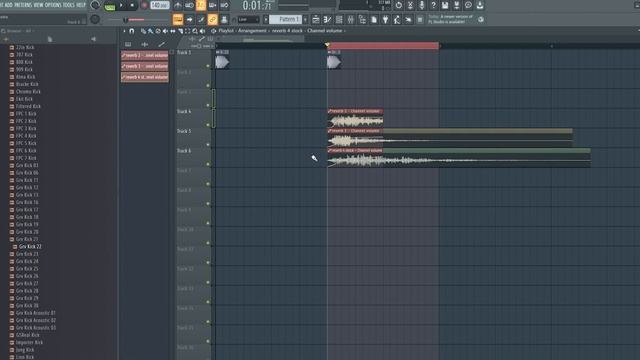640x360 pixels.
Task: Open the ADD menu
Action: point(8,5)
